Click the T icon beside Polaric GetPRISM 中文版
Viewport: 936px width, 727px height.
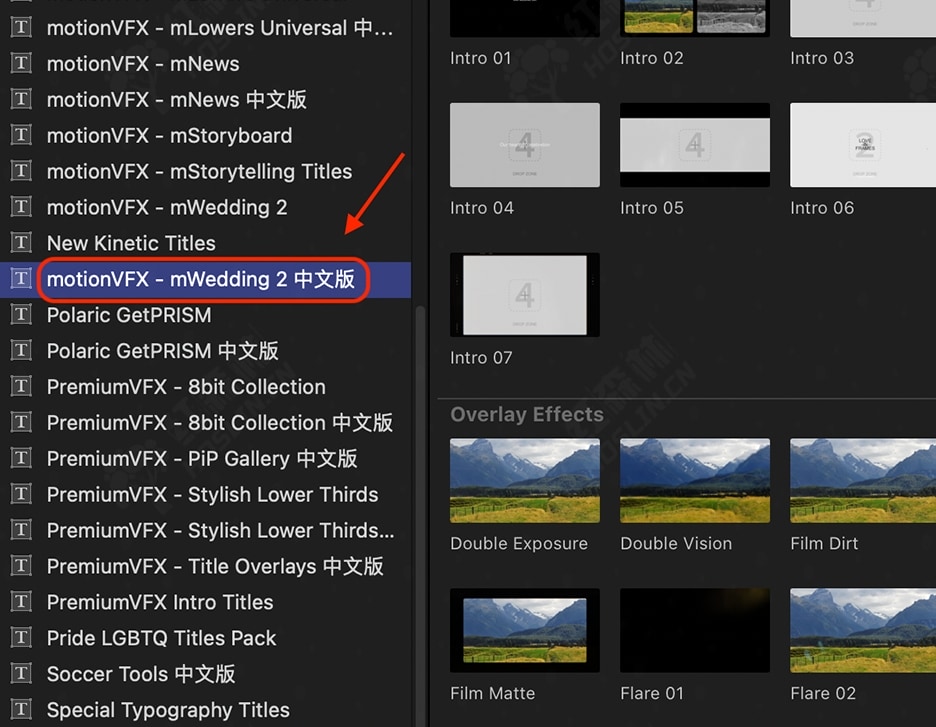pyautogui.click(x=21, y=350)
